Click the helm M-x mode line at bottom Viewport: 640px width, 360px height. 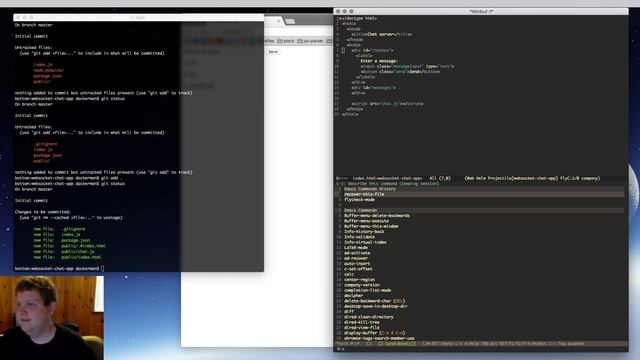481,344
